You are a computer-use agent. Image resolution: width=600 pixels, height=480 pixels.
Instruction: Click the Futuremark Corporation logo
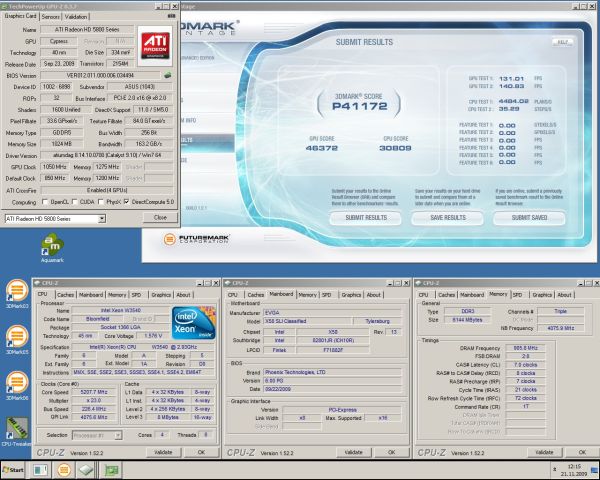[196, 239]
